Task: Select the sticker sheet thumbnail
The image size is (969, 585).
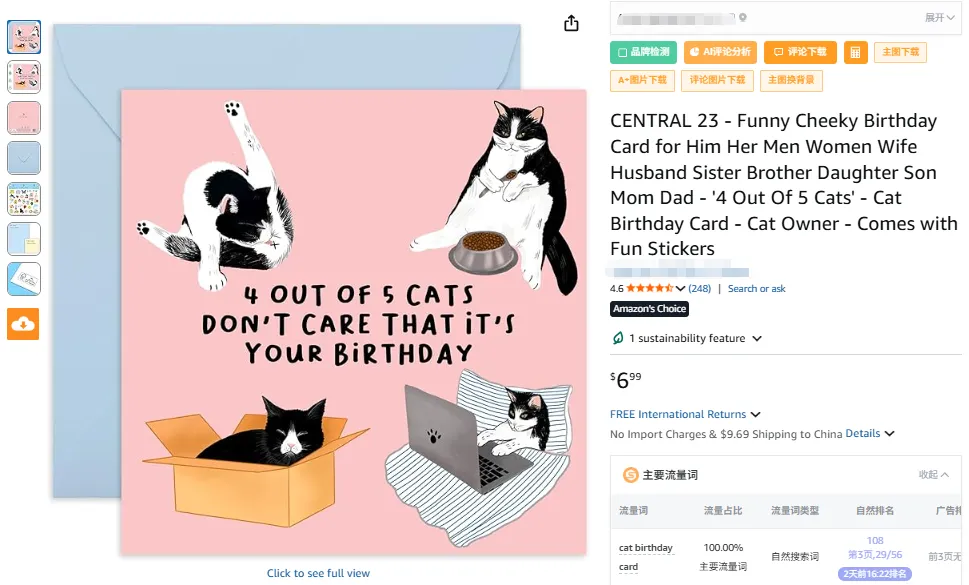Action: 24,198
